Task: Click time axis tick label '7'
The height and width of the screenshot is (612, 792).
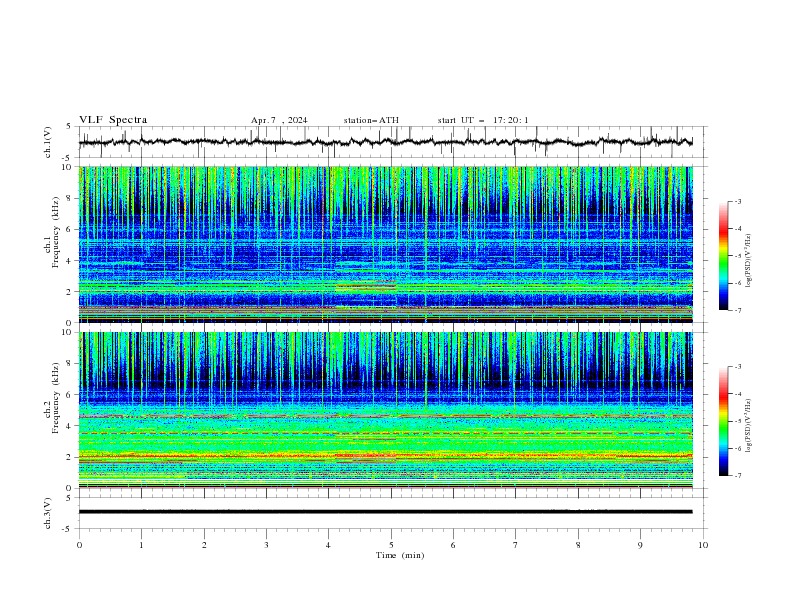Action: pyautogui.click(x=516, y=545)
